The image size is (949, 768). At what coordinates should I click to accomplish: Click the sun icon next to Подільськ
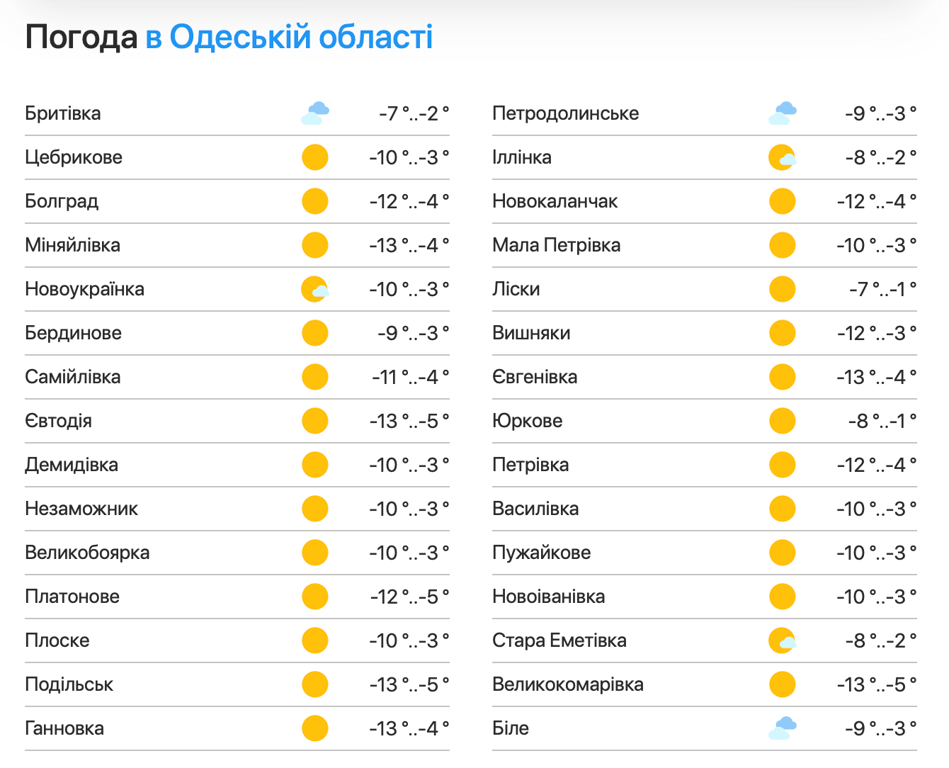click(x=315, y=684)
